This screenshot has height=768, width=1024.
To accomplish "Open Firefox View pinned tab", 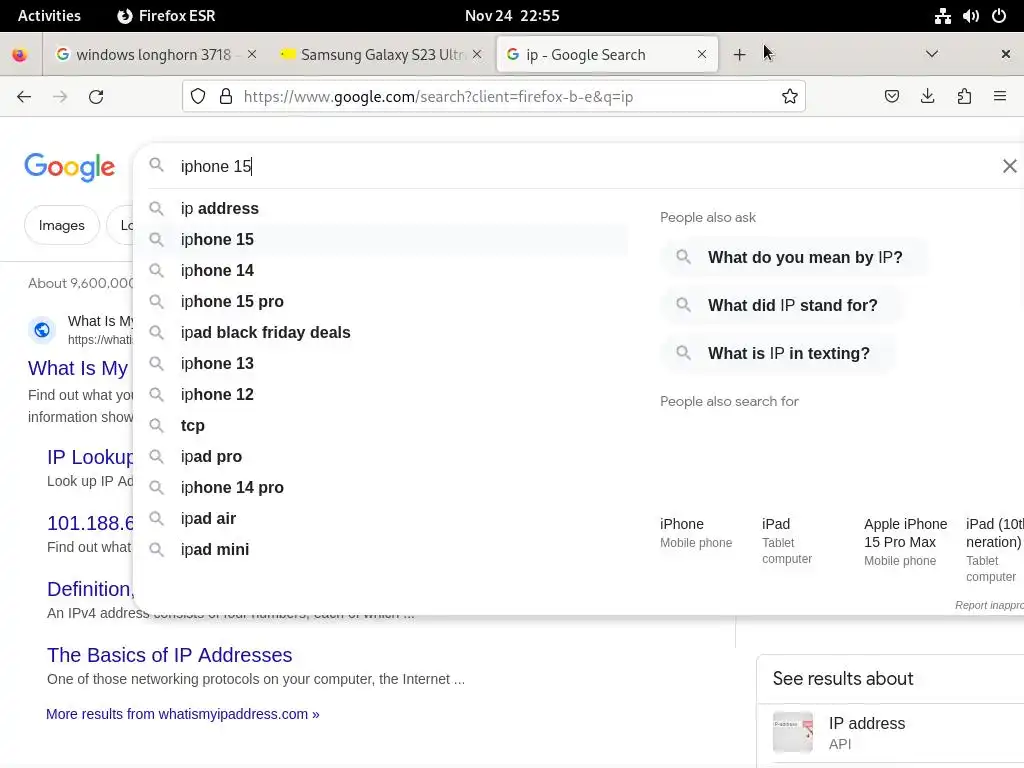I will pyautogui.click(x=20, y=55).
